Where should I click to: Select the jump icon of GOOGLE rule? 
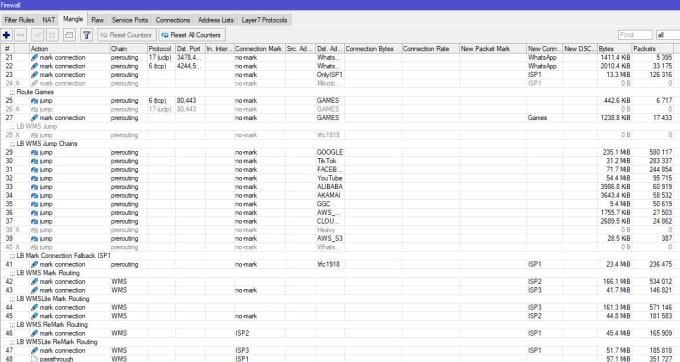(x=34, y=153)
